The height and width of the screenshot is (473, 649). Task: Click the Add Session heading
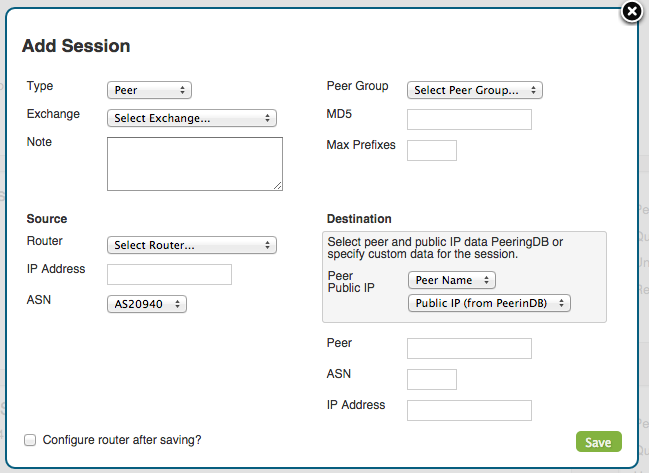point(76,46)
